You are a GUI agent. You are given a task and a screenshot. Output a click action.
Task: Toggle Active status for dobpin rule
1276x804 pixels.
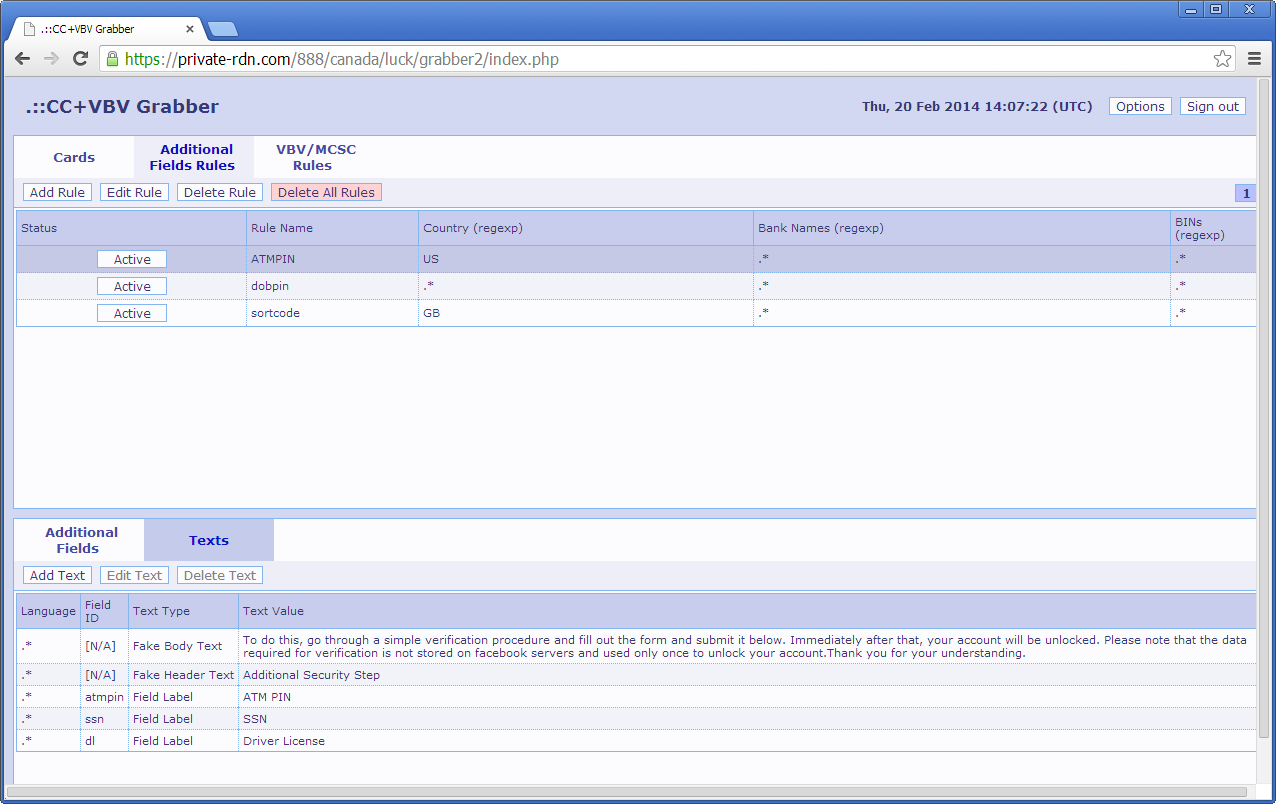point(132,286)
